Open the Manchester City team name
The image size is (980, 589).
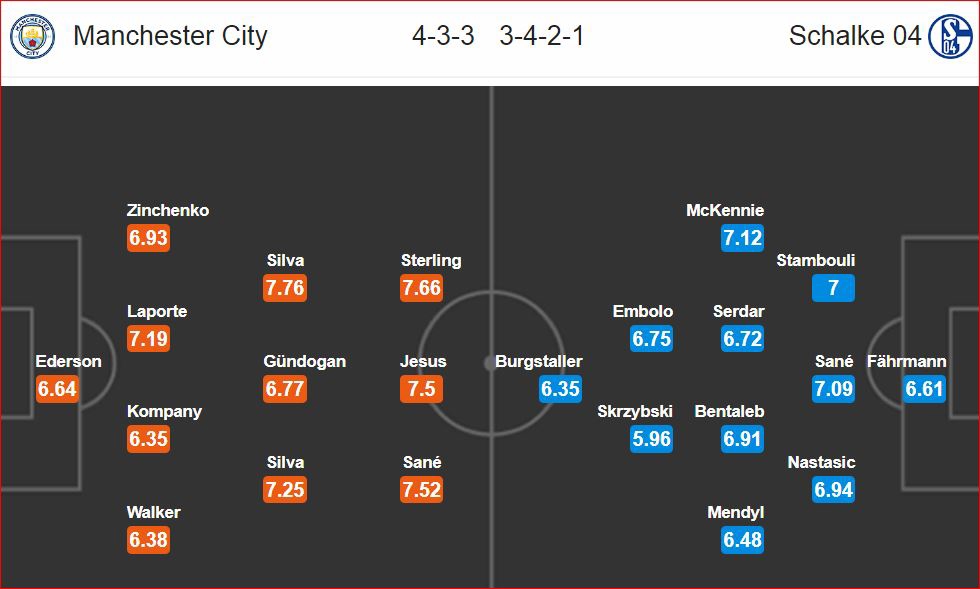coord(170,36)
